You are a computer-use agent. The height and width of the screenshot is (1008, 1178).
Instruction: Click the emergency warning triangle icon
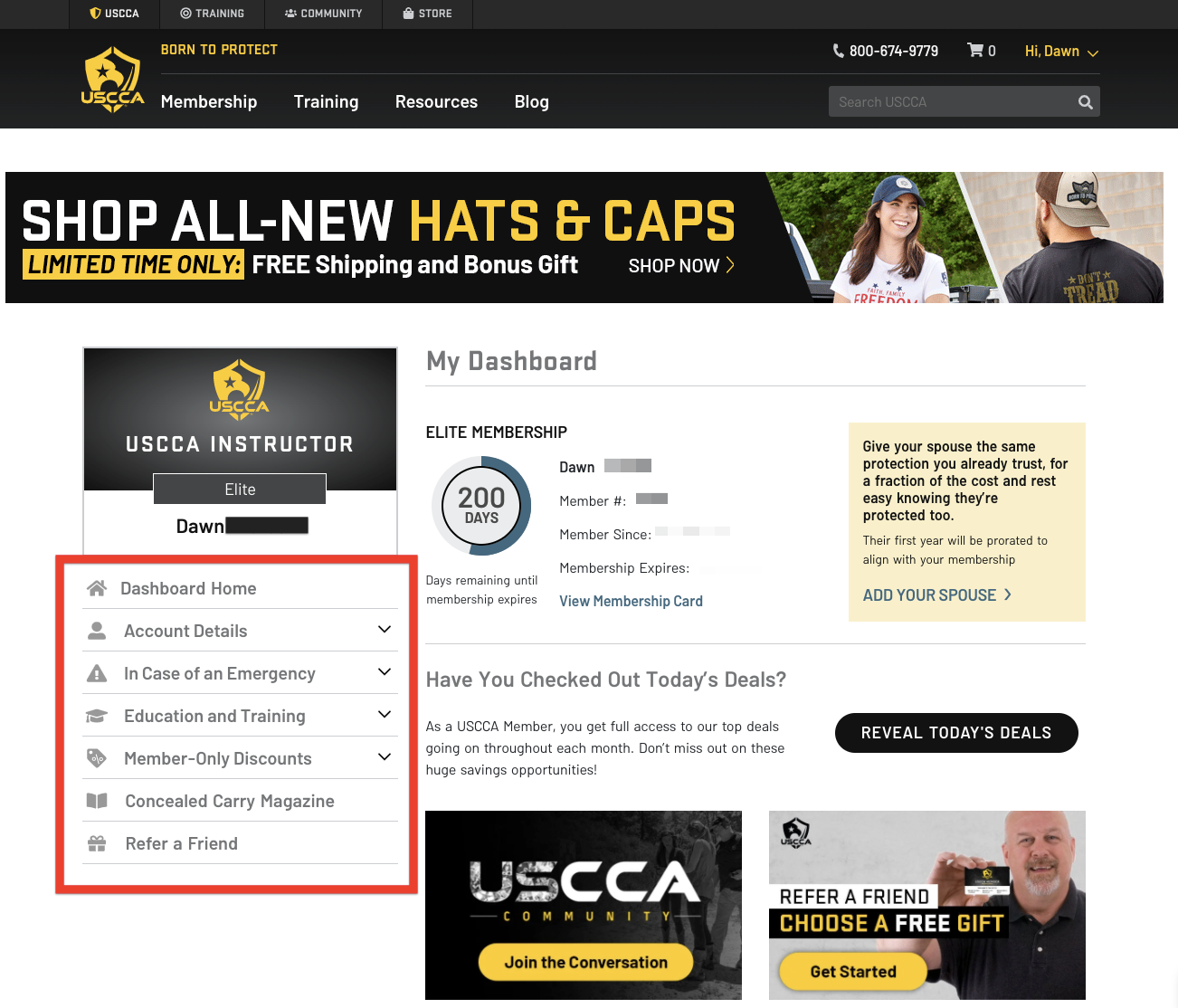97,673
